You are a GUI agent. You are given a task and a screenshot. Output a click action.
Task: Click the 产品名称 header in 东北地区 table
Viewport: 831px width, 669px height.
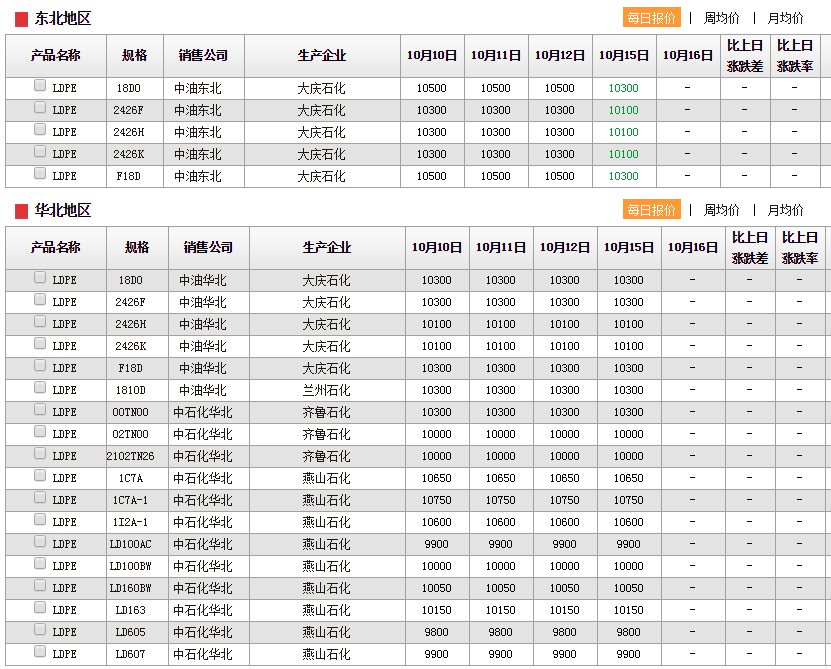point(56,56)
